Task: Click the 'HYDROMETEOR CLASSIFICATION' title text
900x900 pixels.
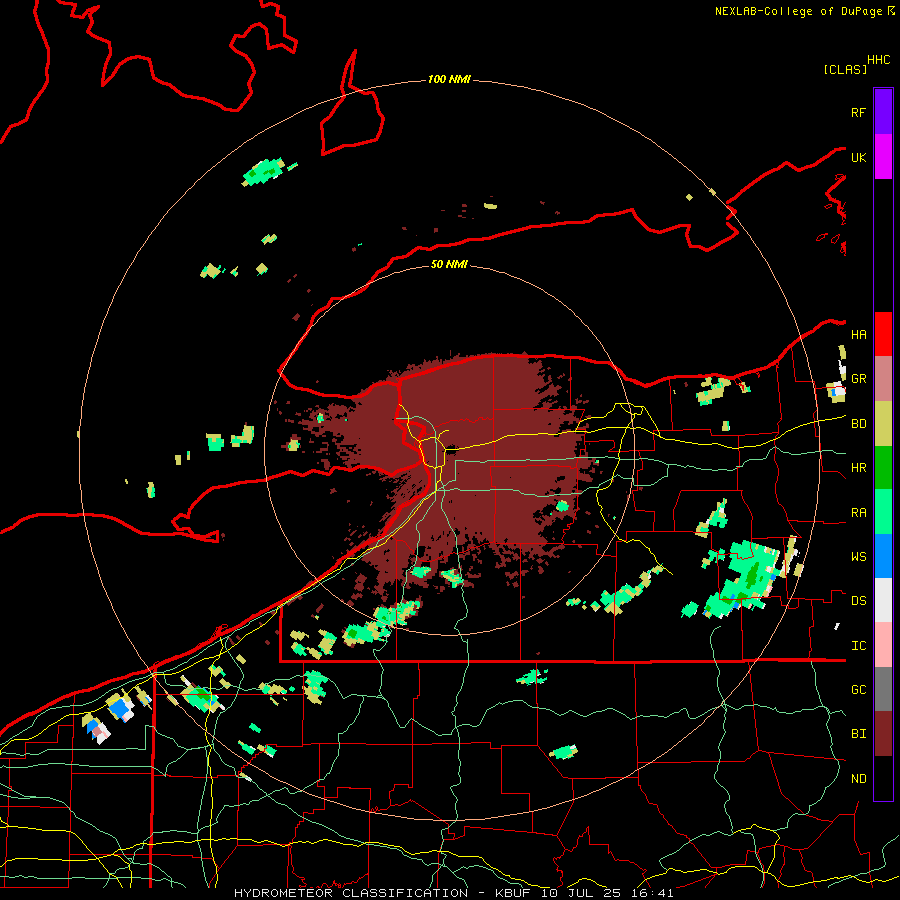Action: (351, 893)
